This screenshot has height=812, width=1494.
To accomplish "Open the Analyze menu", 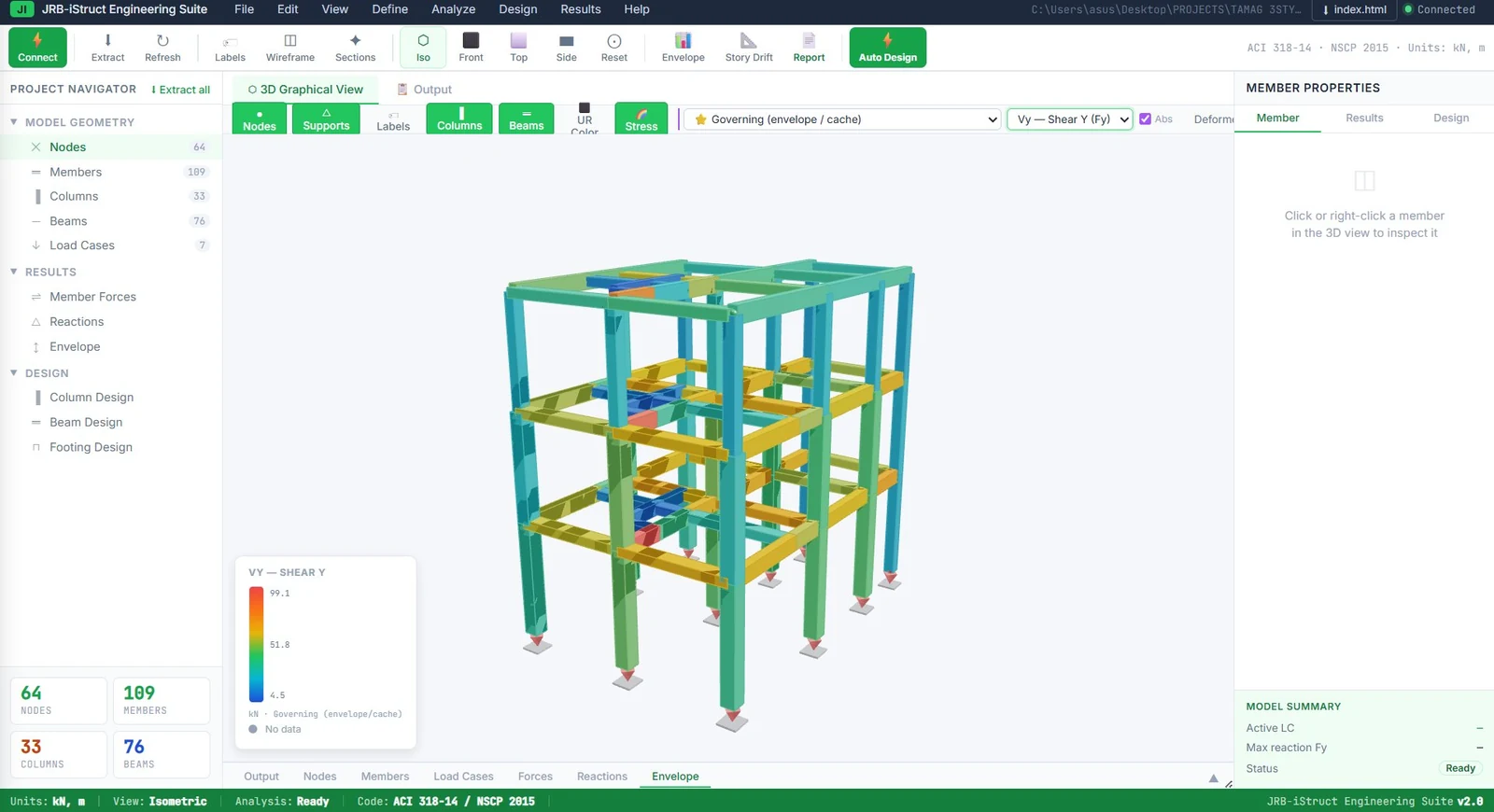I will coord(454,9).
